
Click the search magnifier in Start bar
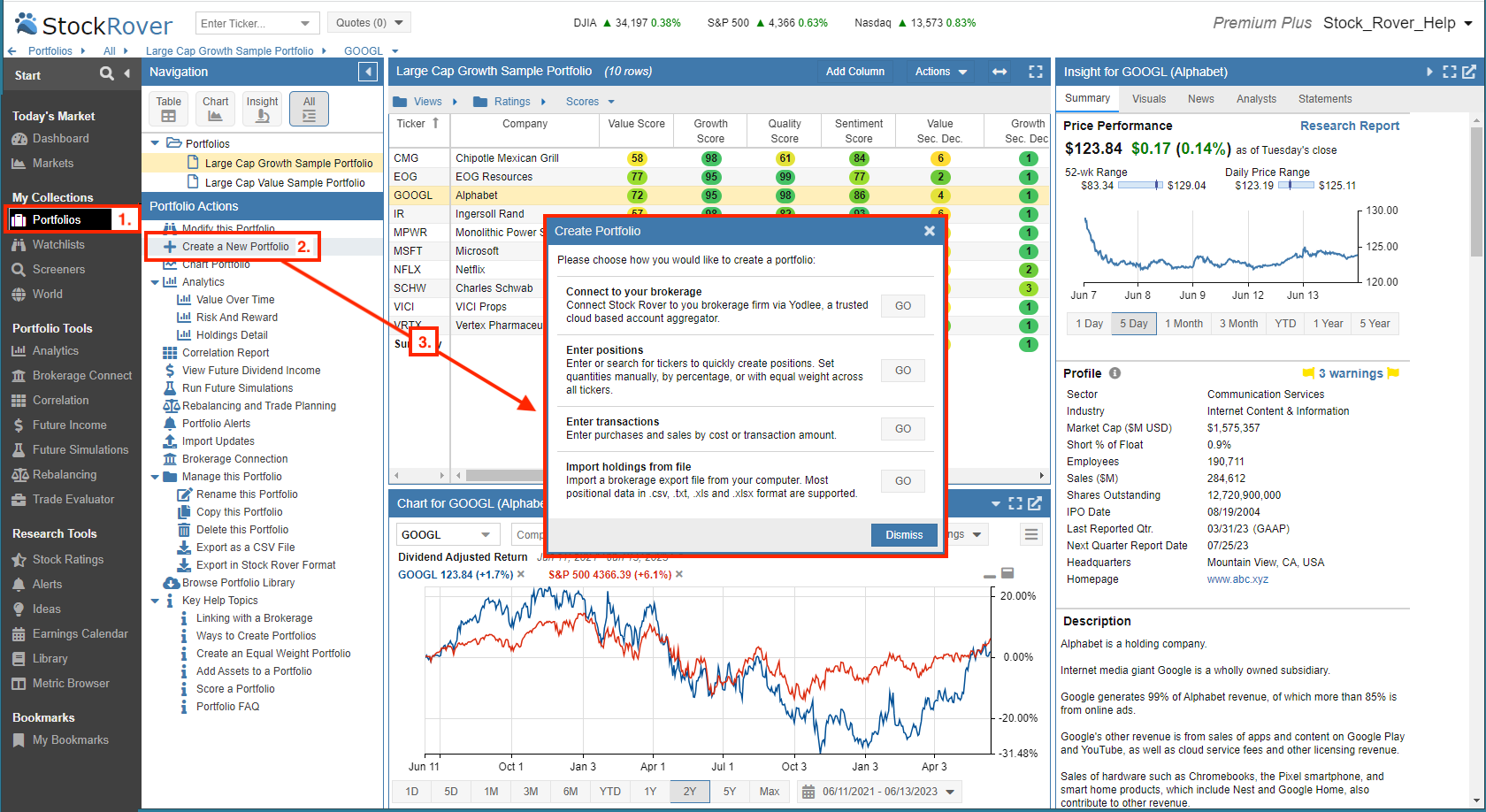point(107,73)
